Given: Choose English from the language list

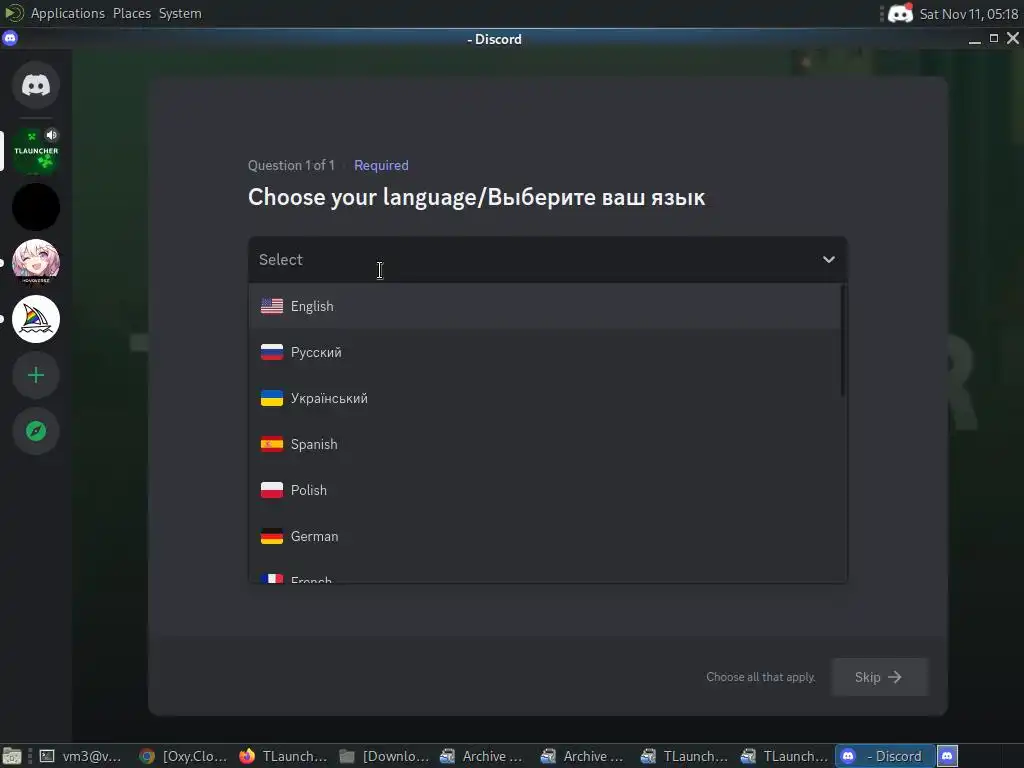Looking at the screenshot, I should click(x=545, y=306).
